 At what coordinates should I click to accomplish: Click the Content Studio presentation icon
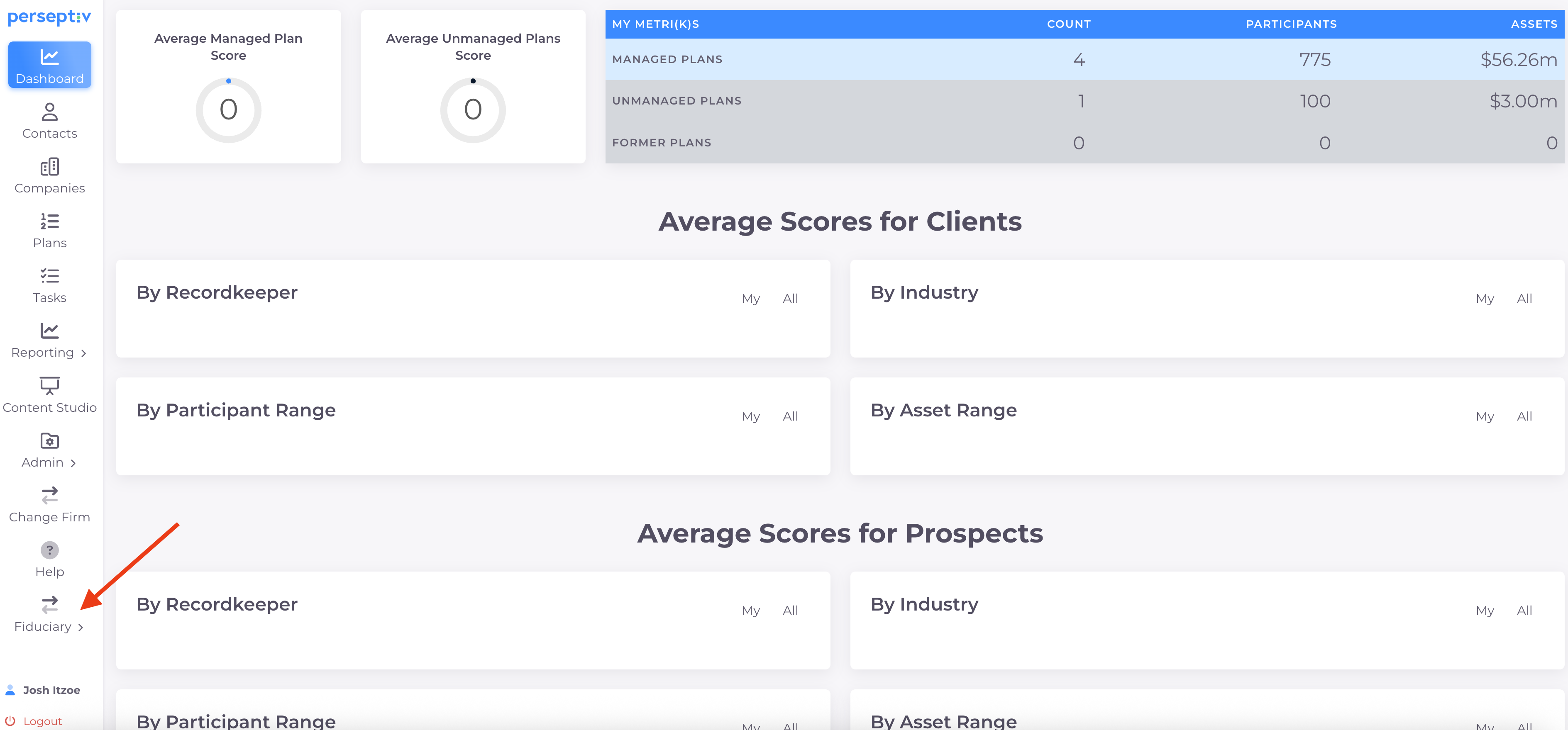[x=49, y=386]
